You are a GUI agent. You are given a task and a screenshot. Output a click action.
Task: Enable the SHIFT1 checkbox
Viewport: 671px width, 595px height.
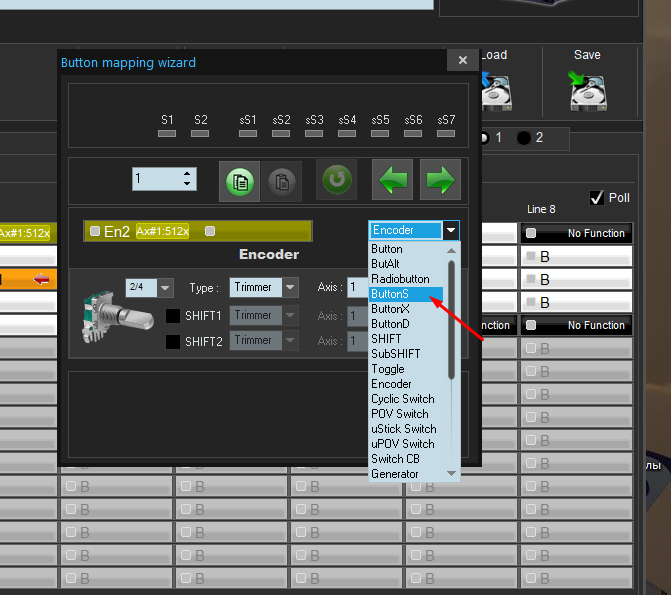pyautogui.click(x=173, y=316)
